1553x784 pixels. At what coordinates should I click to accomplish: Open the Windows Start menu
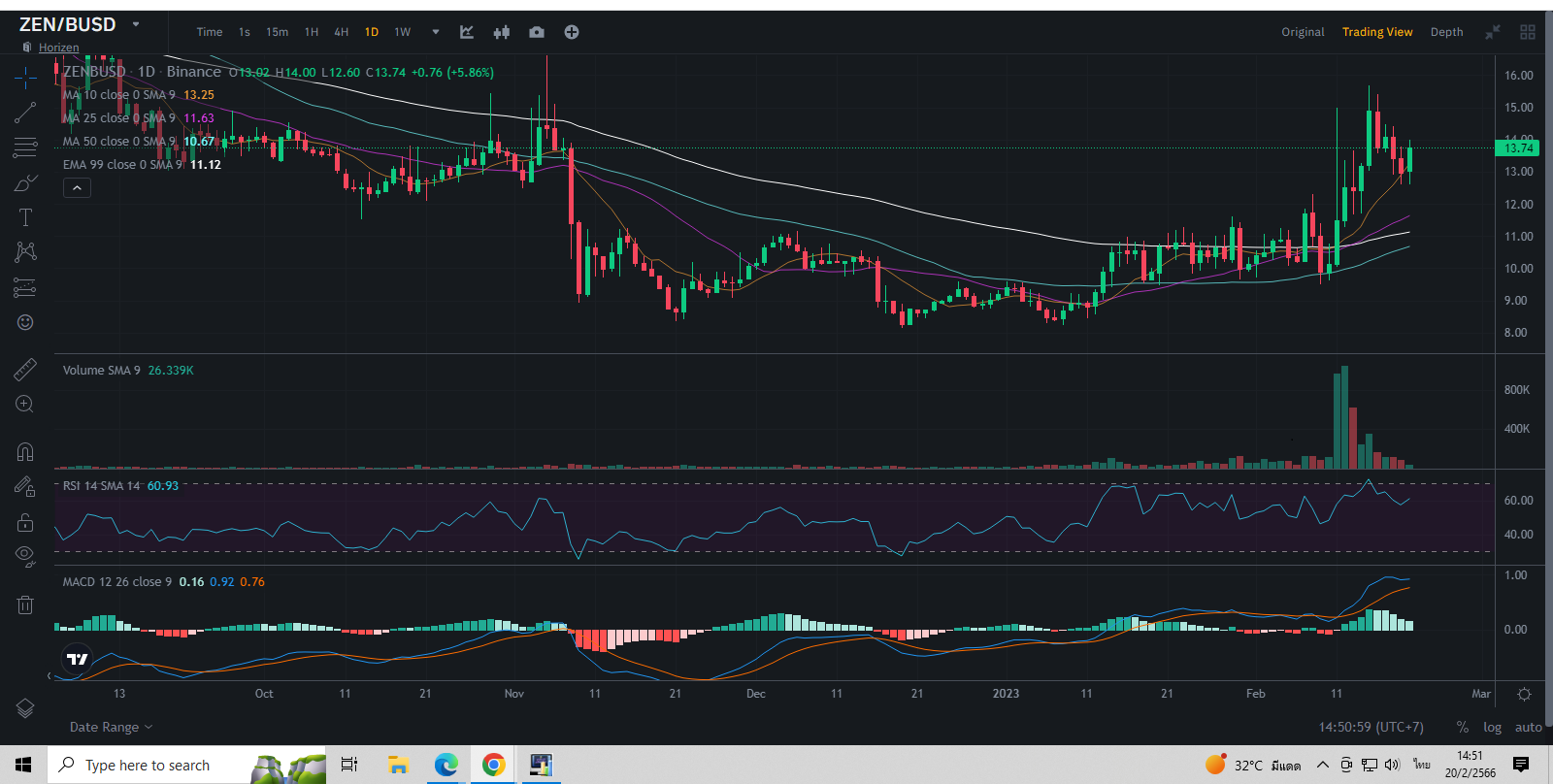(x=23, y=765)
